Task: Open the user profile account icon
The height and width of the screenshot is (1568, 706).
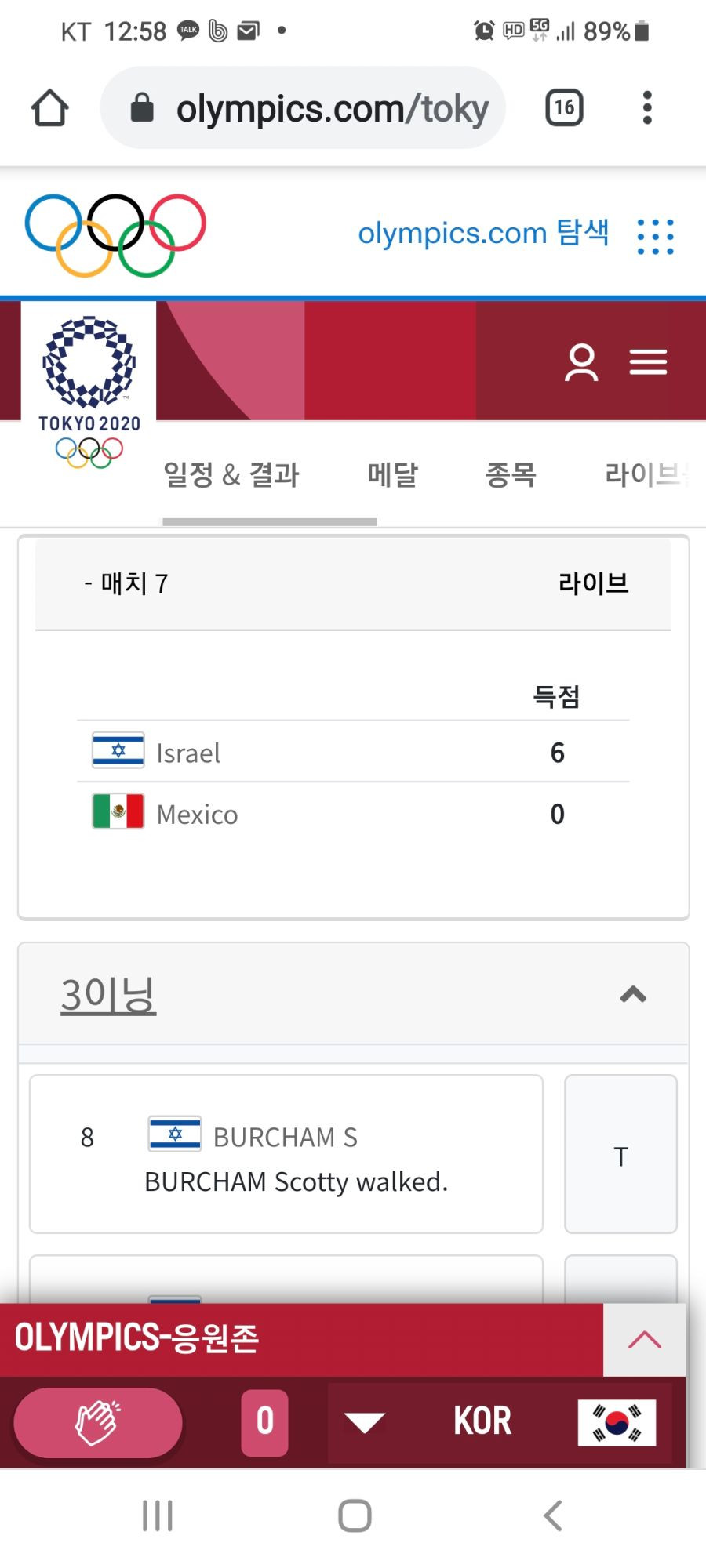Action: tap(581, 362)
